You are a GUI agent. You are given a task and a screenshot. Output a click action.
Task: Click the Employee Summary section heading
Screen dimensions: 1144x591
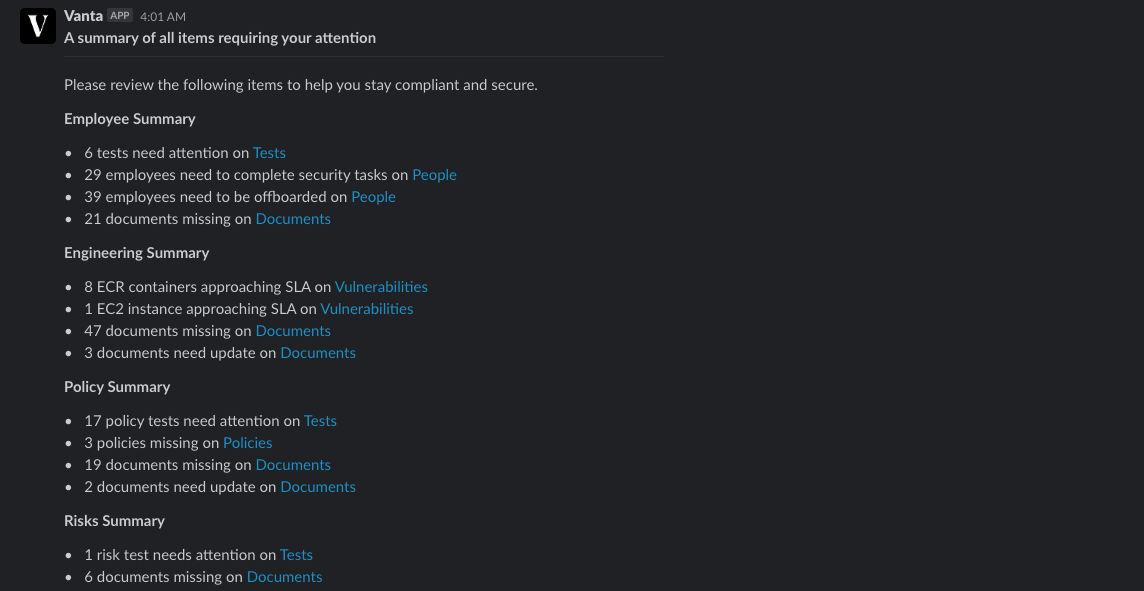click(x=130, y=119)
